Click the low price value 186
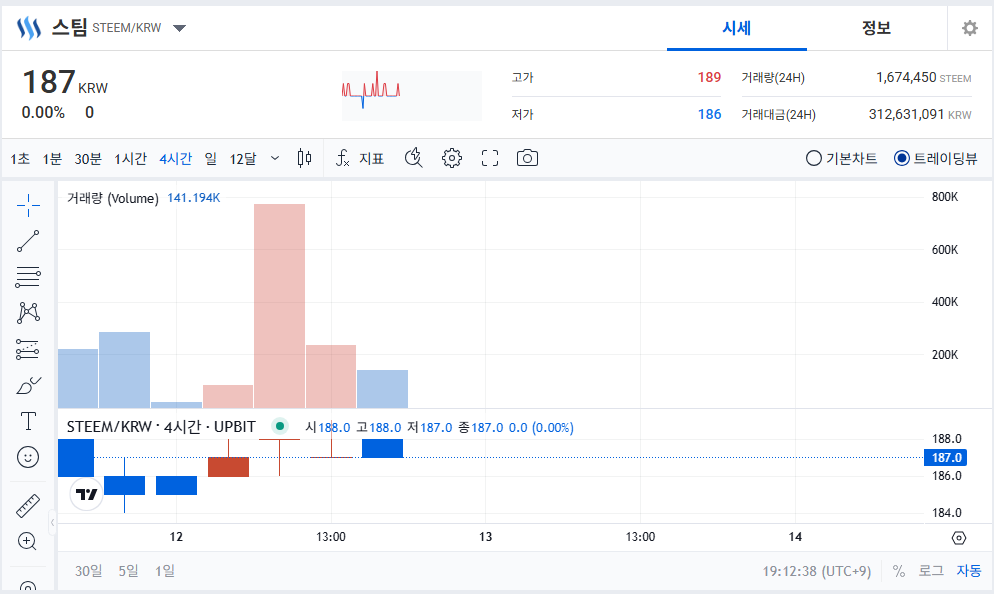The width and height of the screenshot is (994, 594). coord(709,114)
